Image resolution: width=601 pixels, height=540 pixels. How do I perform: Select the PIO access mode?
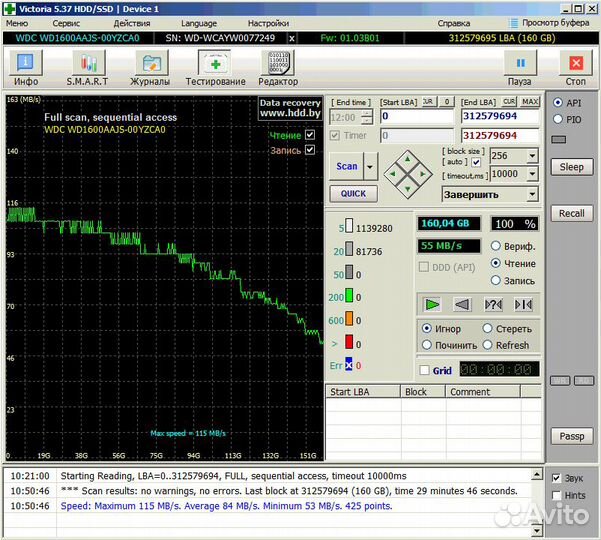click(558, 119)
